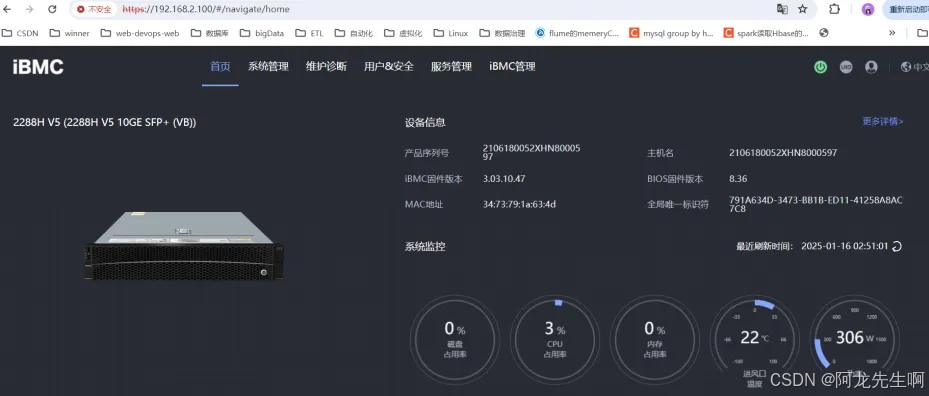This screenshot has width=929, height=396.
Task: Open the 系统管理 menu
Action: coord(268,66)
